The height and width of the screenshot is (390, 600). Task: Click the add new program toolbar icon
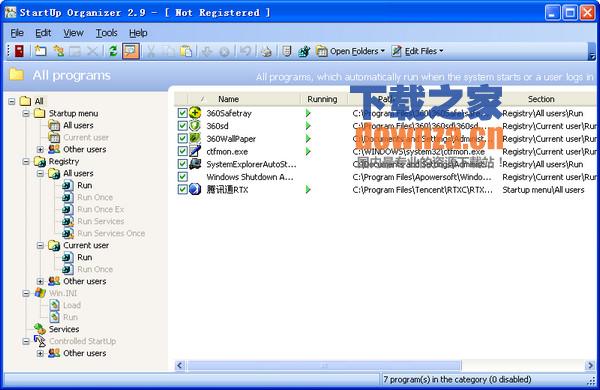tap(59, 51)
